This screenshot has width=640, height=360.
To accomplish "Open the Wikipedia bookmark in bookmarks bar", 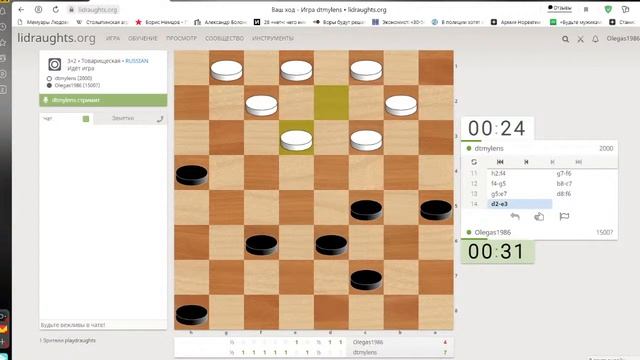I will point(101,22).
